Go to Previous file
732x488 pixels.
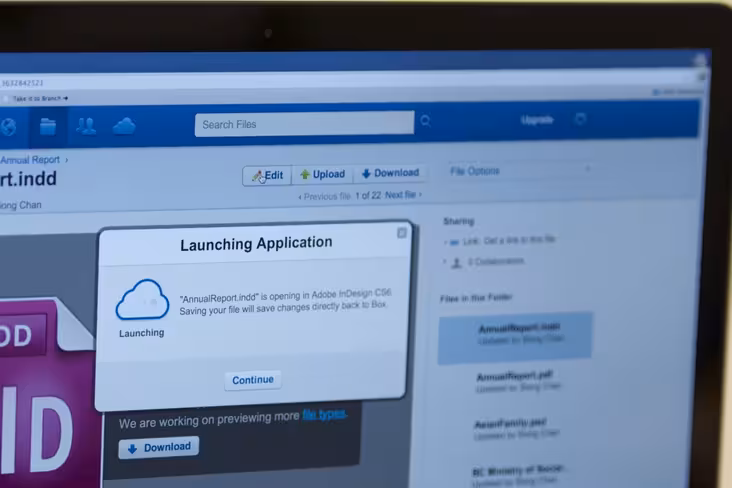324,197
